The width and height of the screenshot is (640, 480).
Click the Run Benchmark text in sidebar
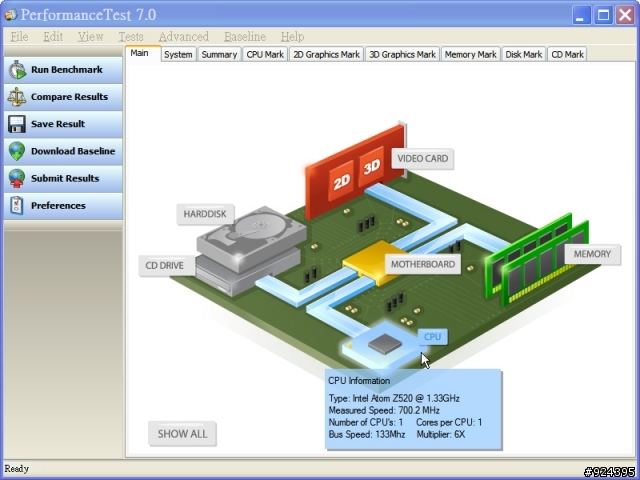(67, 70)
